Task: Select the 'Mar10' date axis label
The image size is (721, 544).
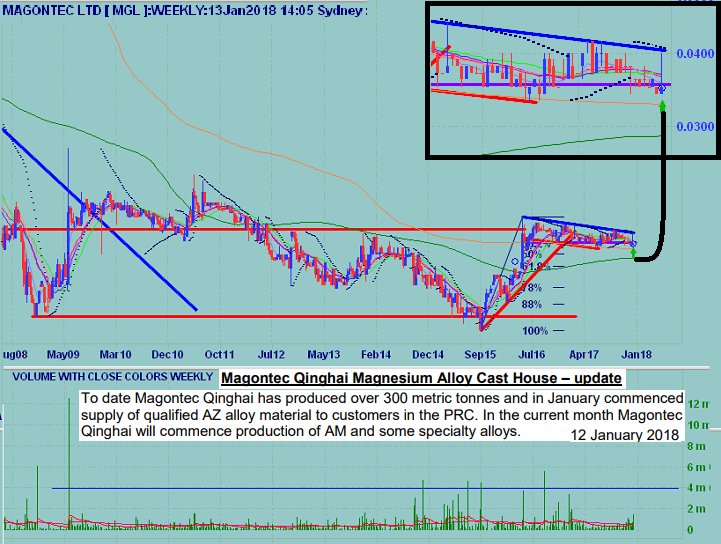Action: coord(115,355)
